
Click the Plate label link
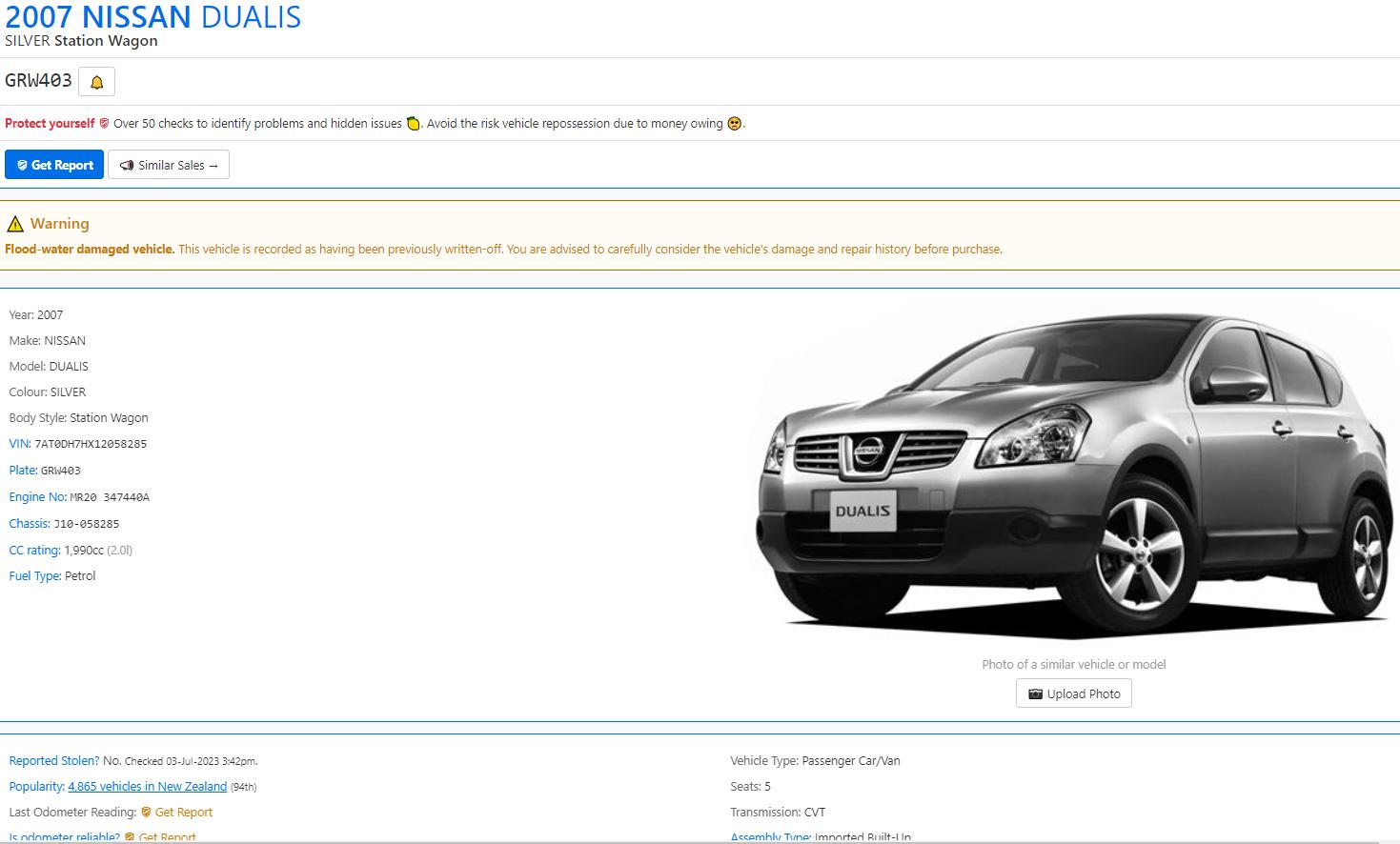click(23, 471)
